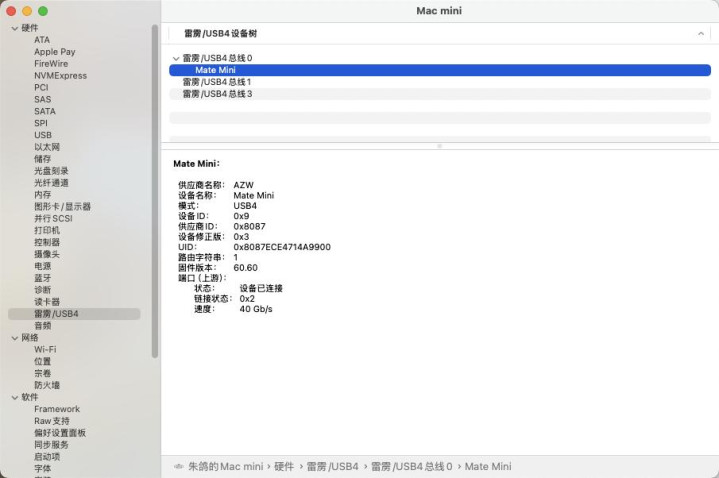Open 同步服务 entry
The image size is (719, 478).
tap(51, 445)
